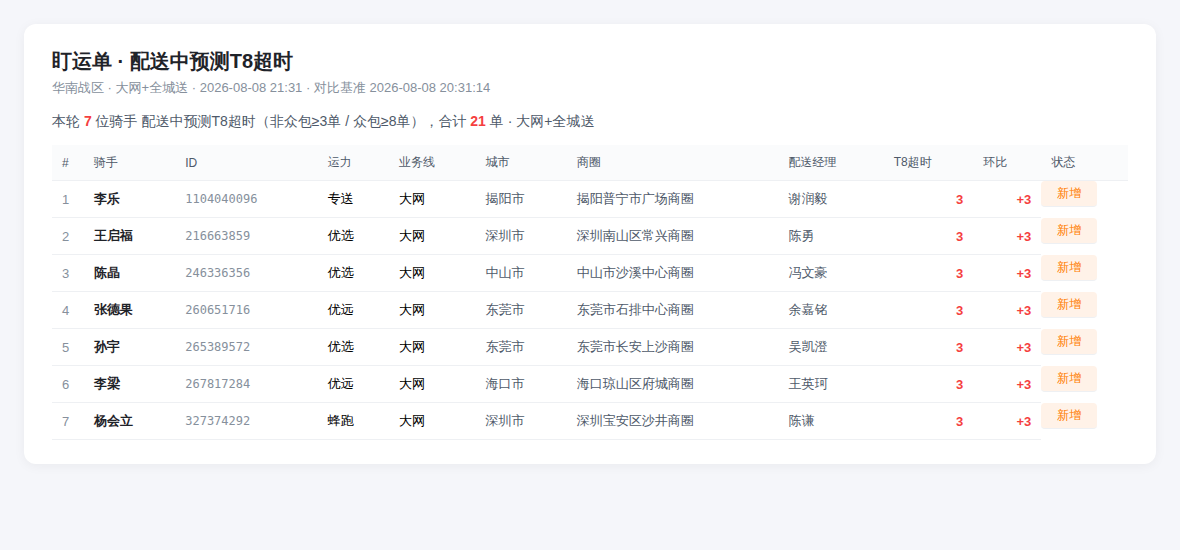Click the 商圈 column header
This screenshot has width=1180, height=550.
pyautogui.click(x=588, y=163)
